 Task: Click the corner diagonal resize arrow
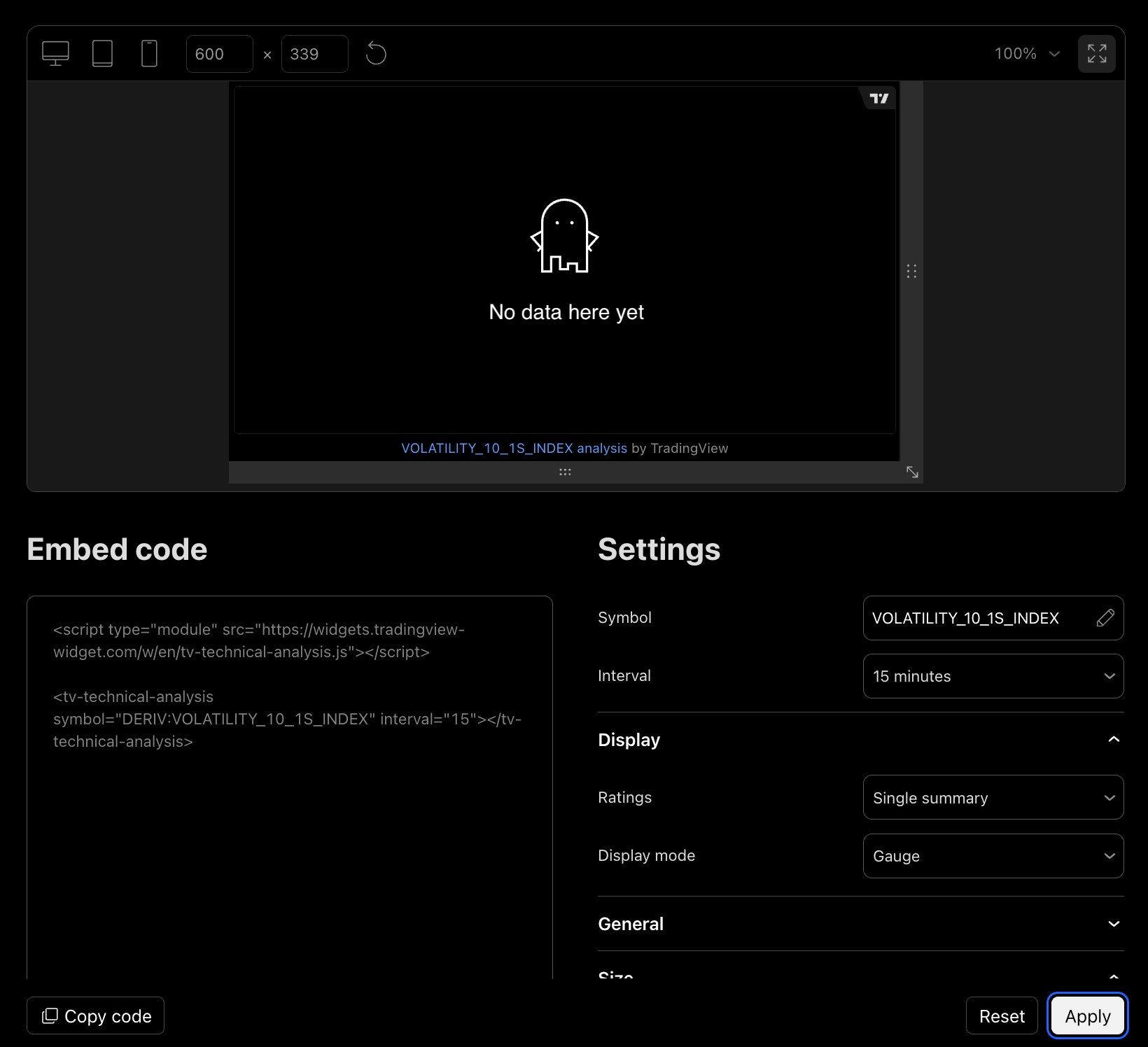[912, 472]
